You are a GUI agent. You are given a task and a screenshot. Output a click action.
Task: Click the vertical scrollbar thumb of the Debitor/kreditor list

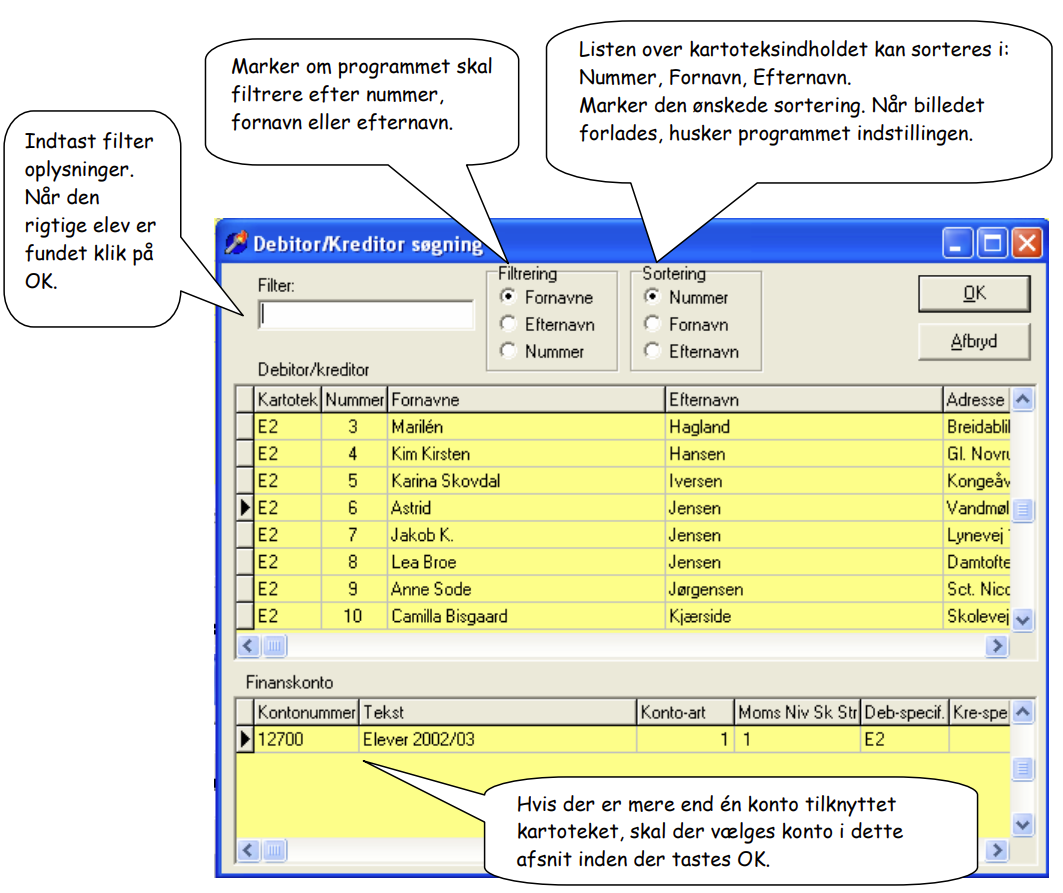pos(1023,509)
